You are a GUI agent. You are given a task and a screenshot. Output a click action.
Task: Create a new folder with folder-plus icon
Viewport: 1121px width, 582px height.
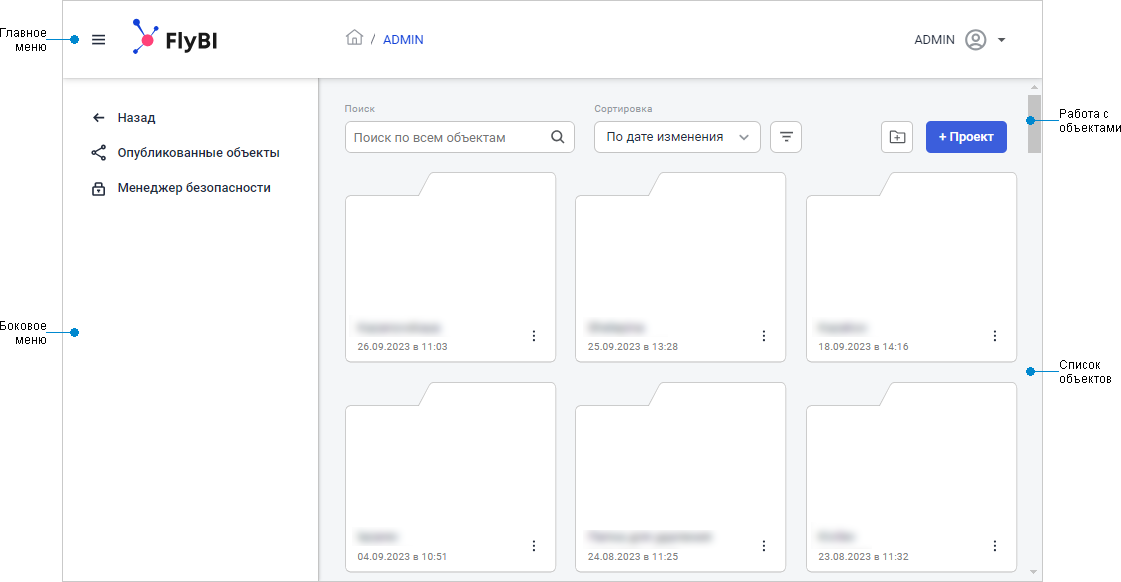pyautogui.click(x=897, y=137)
